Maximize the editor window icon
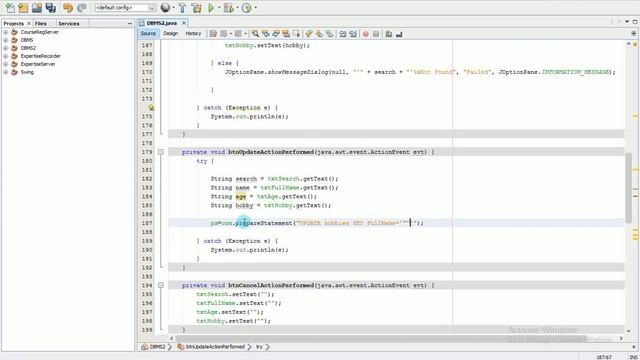 click(635, 22)
